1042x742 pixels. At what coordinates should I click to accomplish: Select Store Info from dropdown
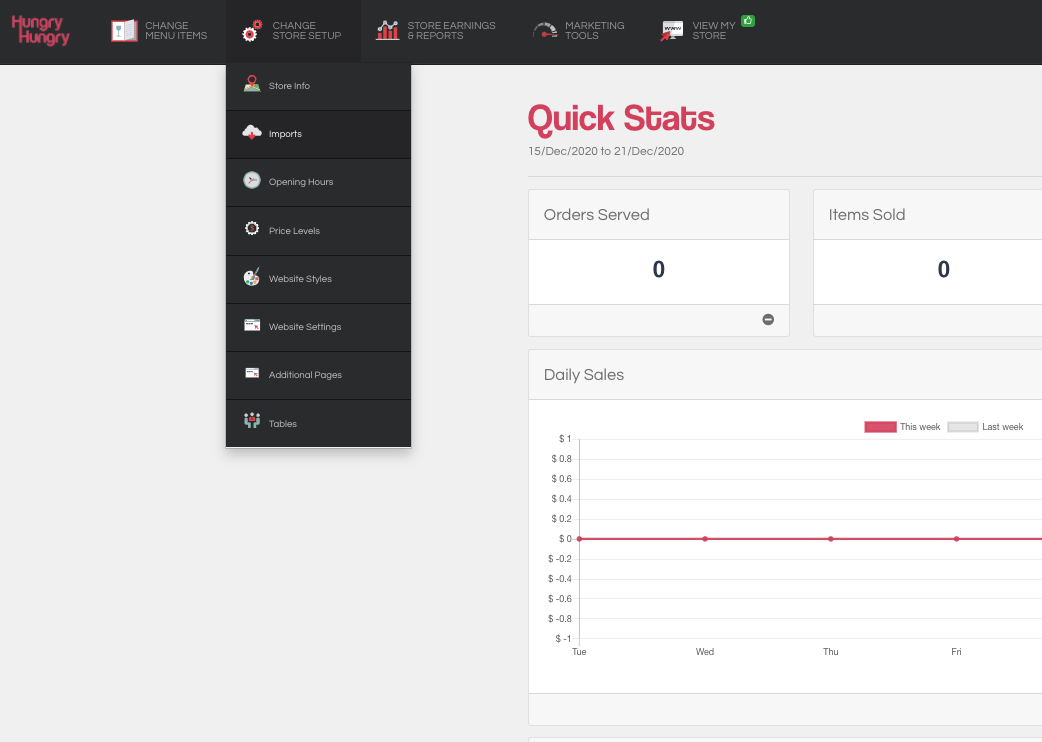[318, 86]
